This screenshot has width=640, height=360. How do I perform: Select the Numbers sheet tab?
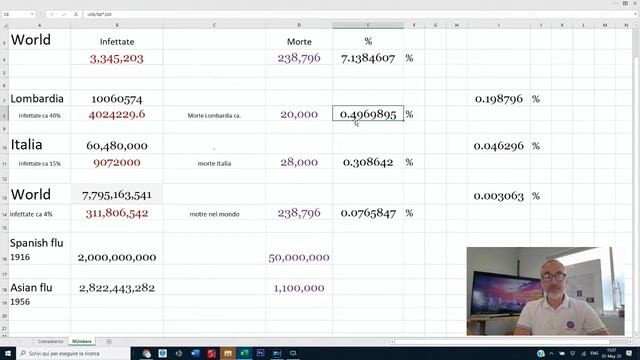point(82,342)
